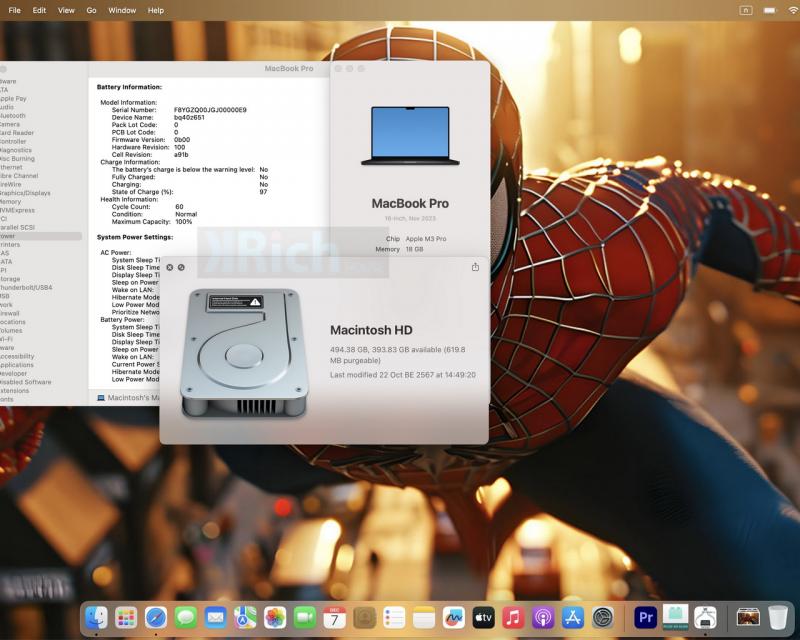Open the Window menu
The image size is (800, 640).
pyautogui.click(x=122, y=10)
